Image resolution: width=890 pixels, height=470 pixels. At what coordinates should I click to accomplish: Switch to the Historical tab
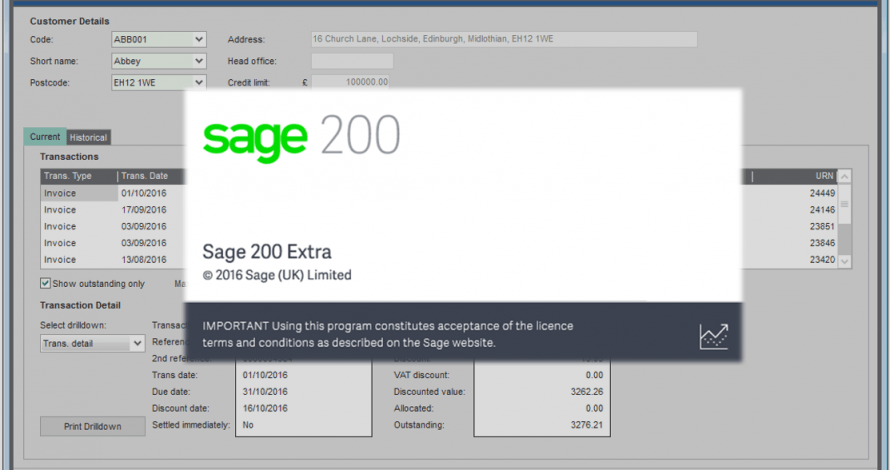[89, 137]
